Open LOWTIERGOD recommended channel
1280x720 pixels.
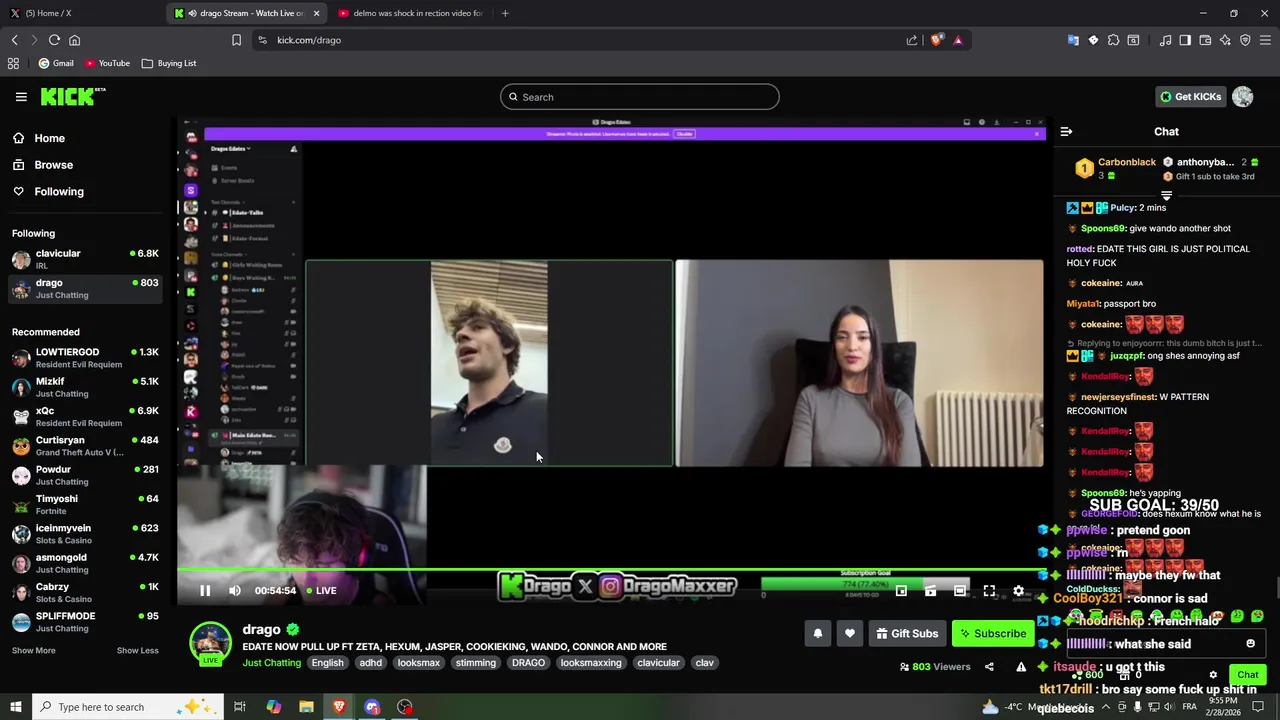click(x=85, y=358)
